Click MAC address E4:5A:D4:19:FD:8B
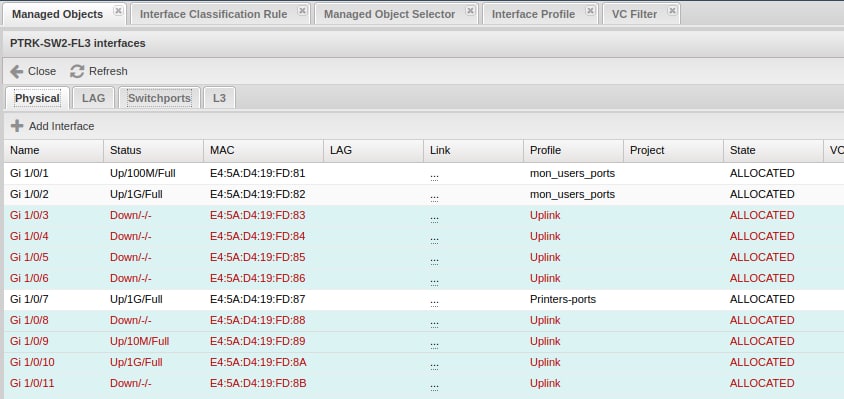The height and width of the screenshot is (399, 844). (258, 383)
